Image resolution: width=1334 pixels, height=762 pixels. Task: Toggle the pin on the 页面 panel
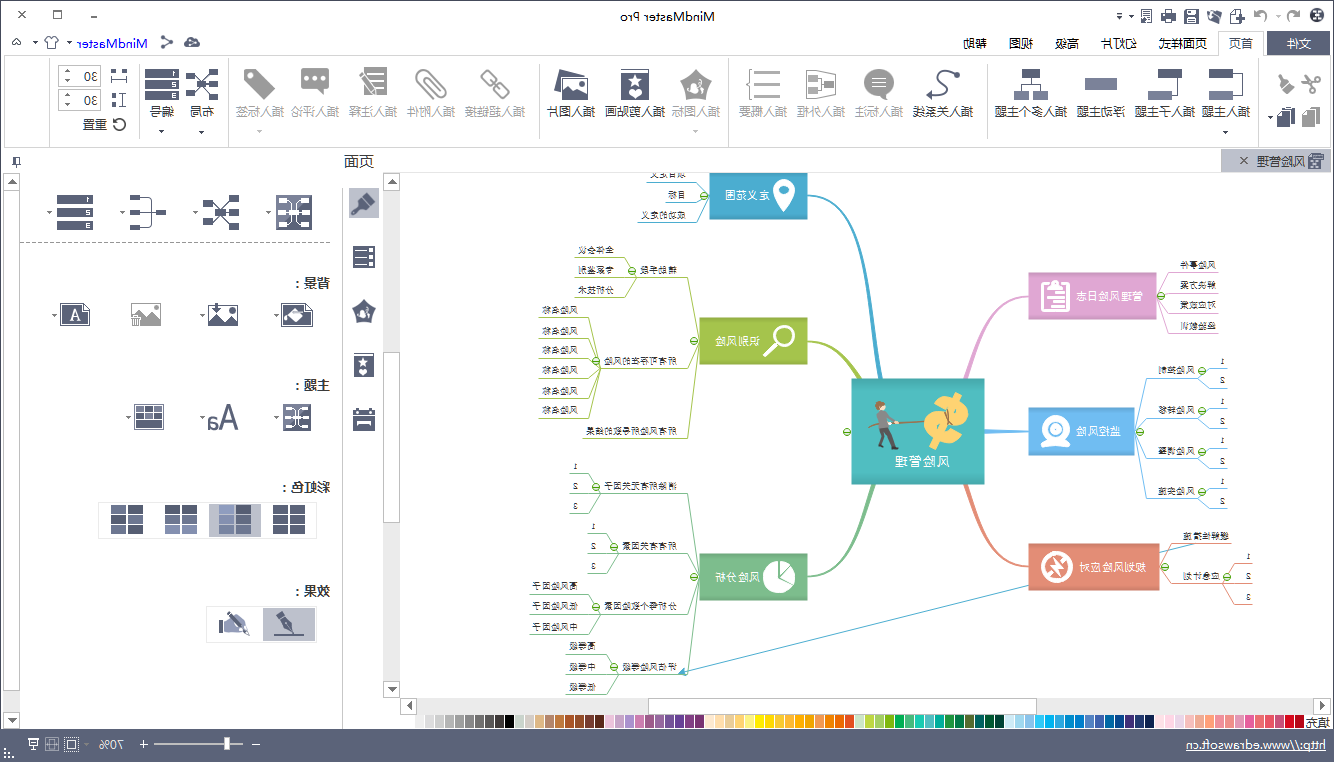tap(15, 161)
